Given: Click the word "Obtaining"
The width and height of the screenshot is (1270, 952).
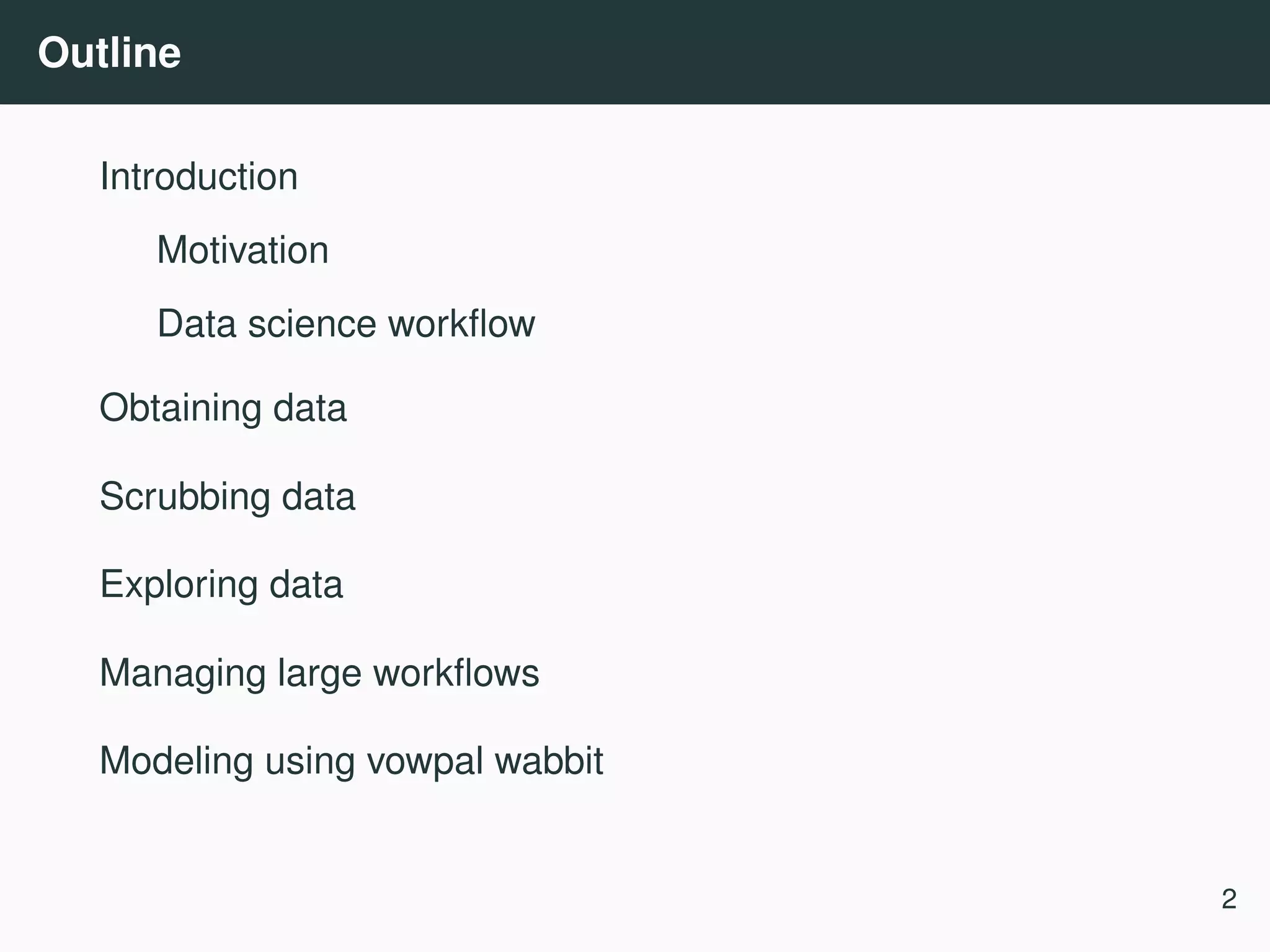Looking at the screenshot, I should tap(180, 408).
